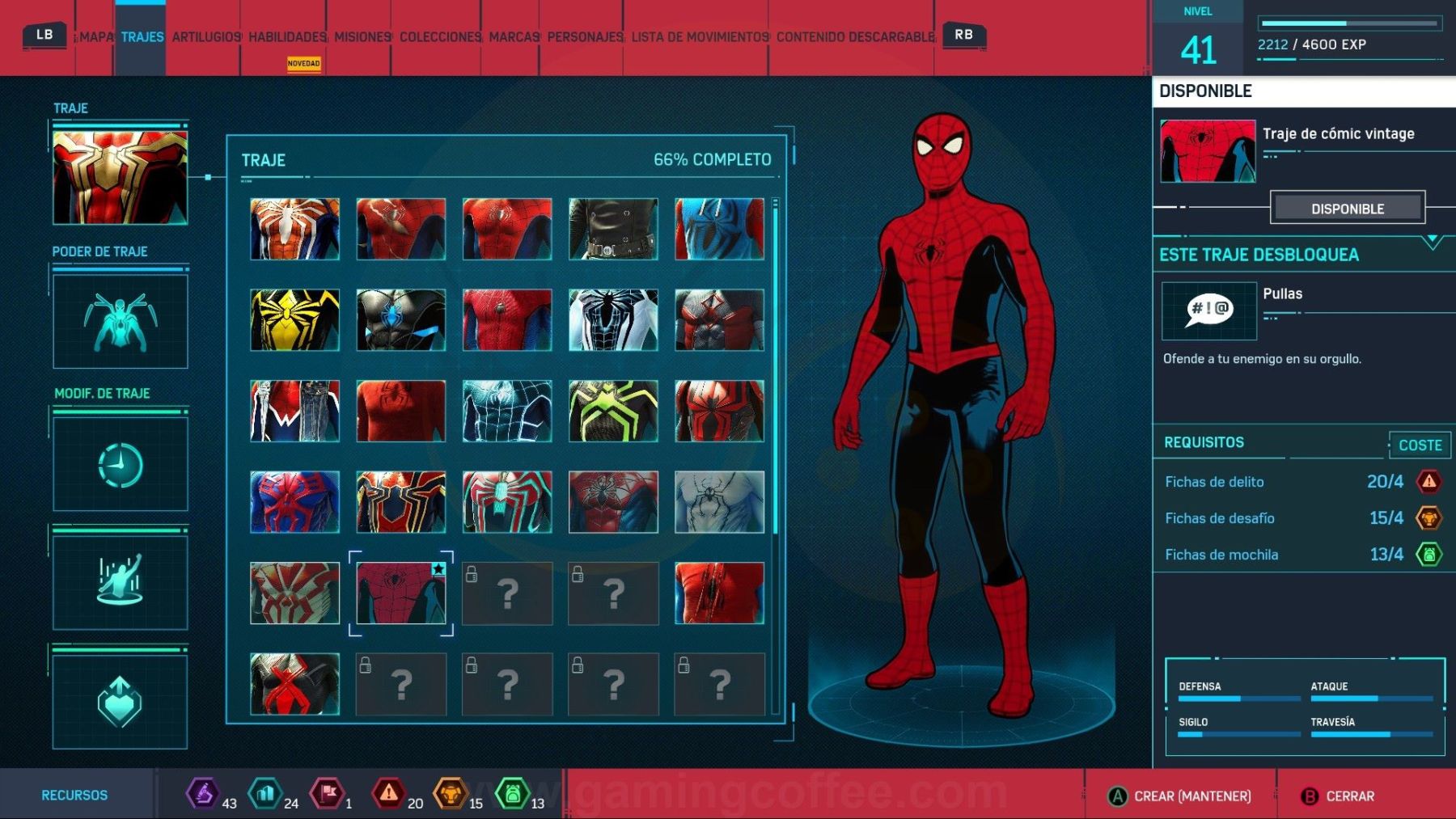Select the red homemade suit with zipper
The width and height of the screenshot is (1456, 819).
(719, 593)
